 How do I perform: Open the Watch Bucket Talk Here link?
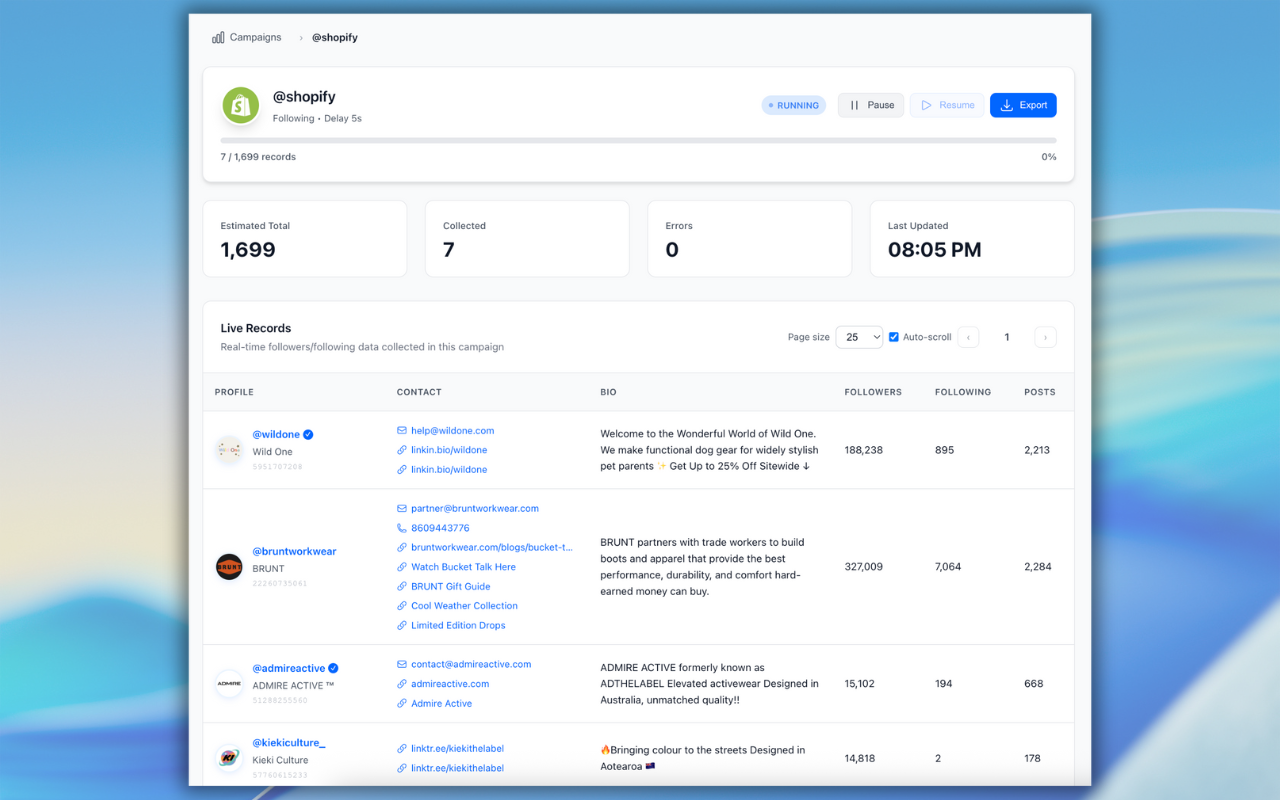(463, 567)
